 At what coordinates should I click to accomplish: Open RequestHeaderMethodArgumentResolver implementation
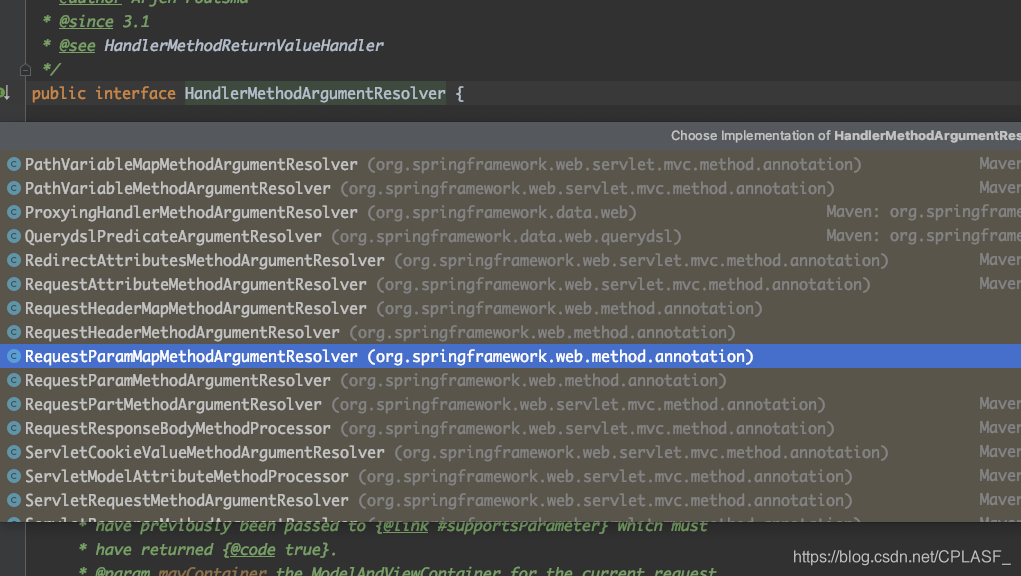pos(510,333)
